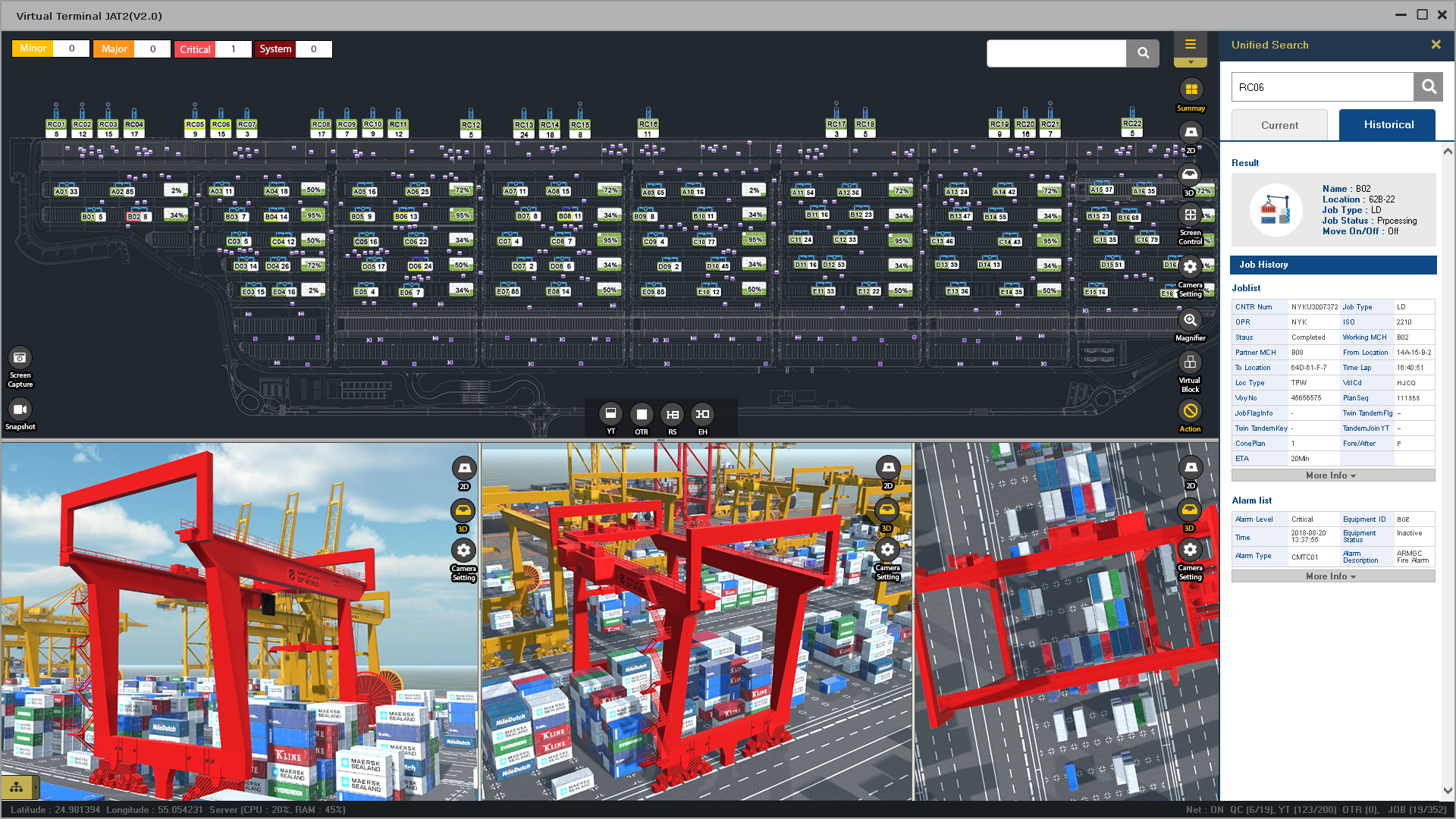
Task: Click the Action icon in sidebar
Action: pyautogui.click(x=1190, y=412)
